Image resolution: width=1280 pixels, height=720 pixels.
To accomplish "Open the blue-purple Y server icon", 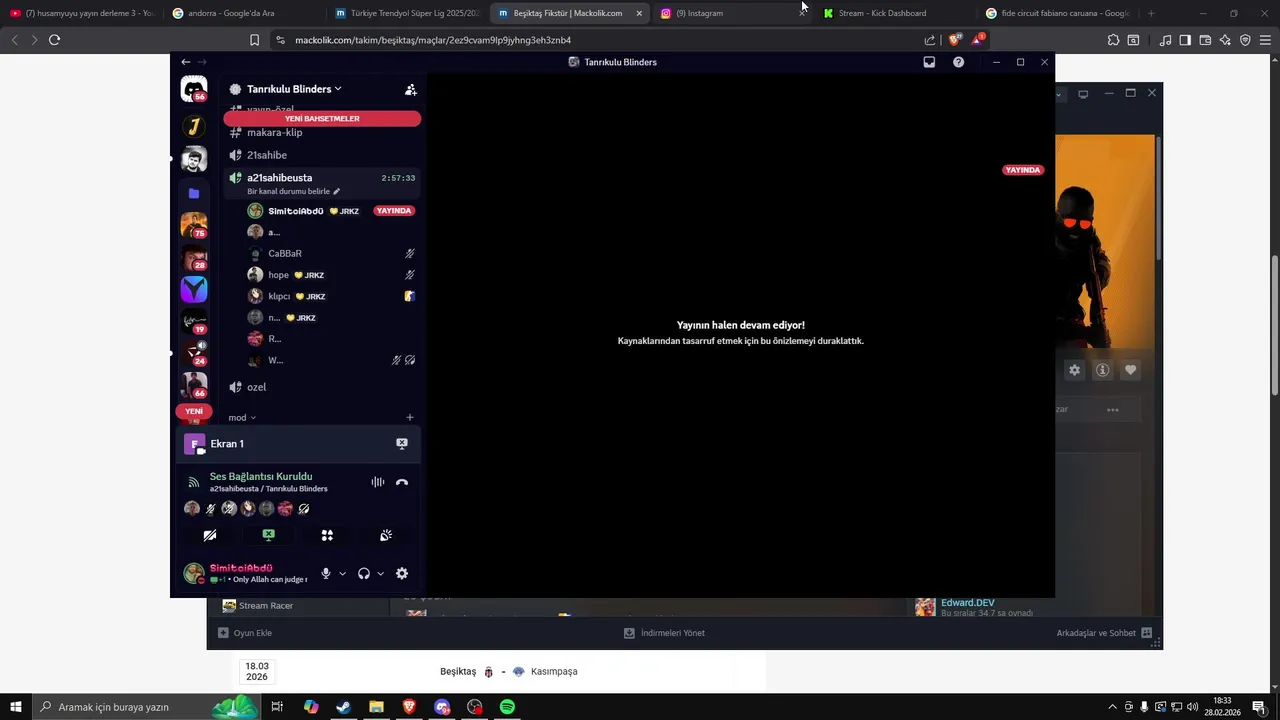I will [194, 289].
